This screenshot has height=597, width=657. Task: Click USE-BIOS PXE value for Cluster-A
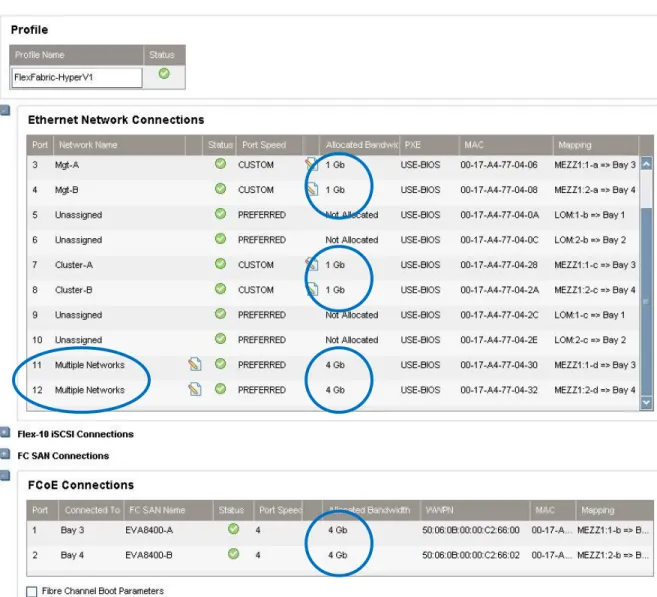point(420,265)
